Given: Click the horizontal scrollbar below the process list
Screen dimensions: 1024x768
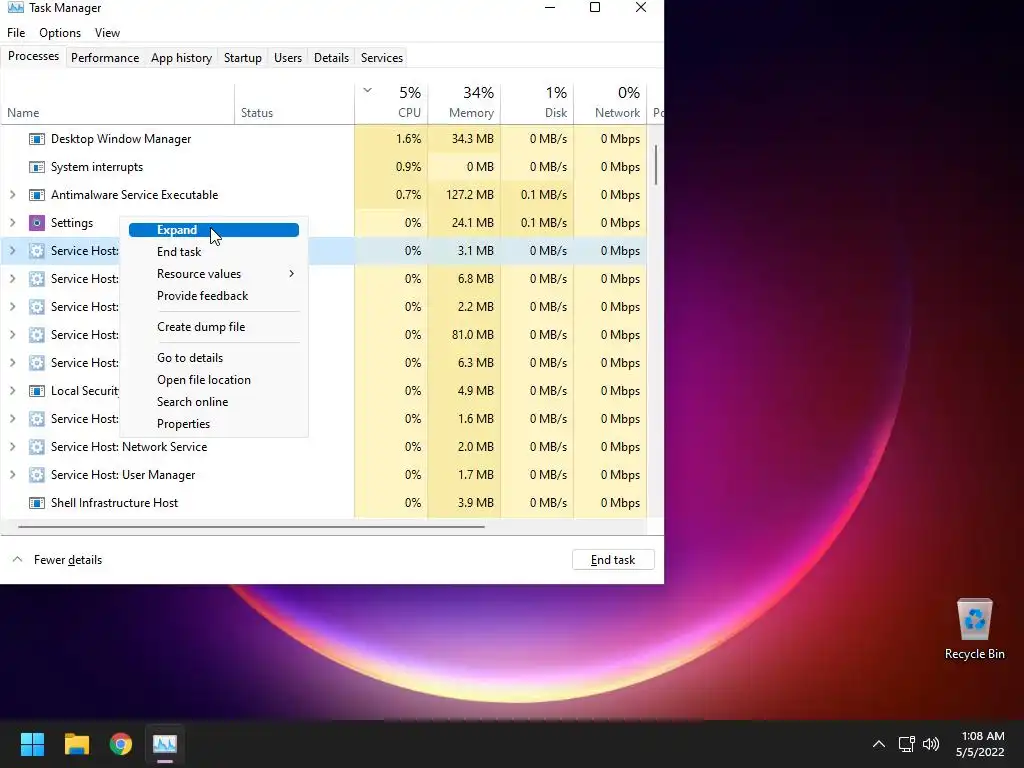Looking at the screenshot, I should coord(251,526).
